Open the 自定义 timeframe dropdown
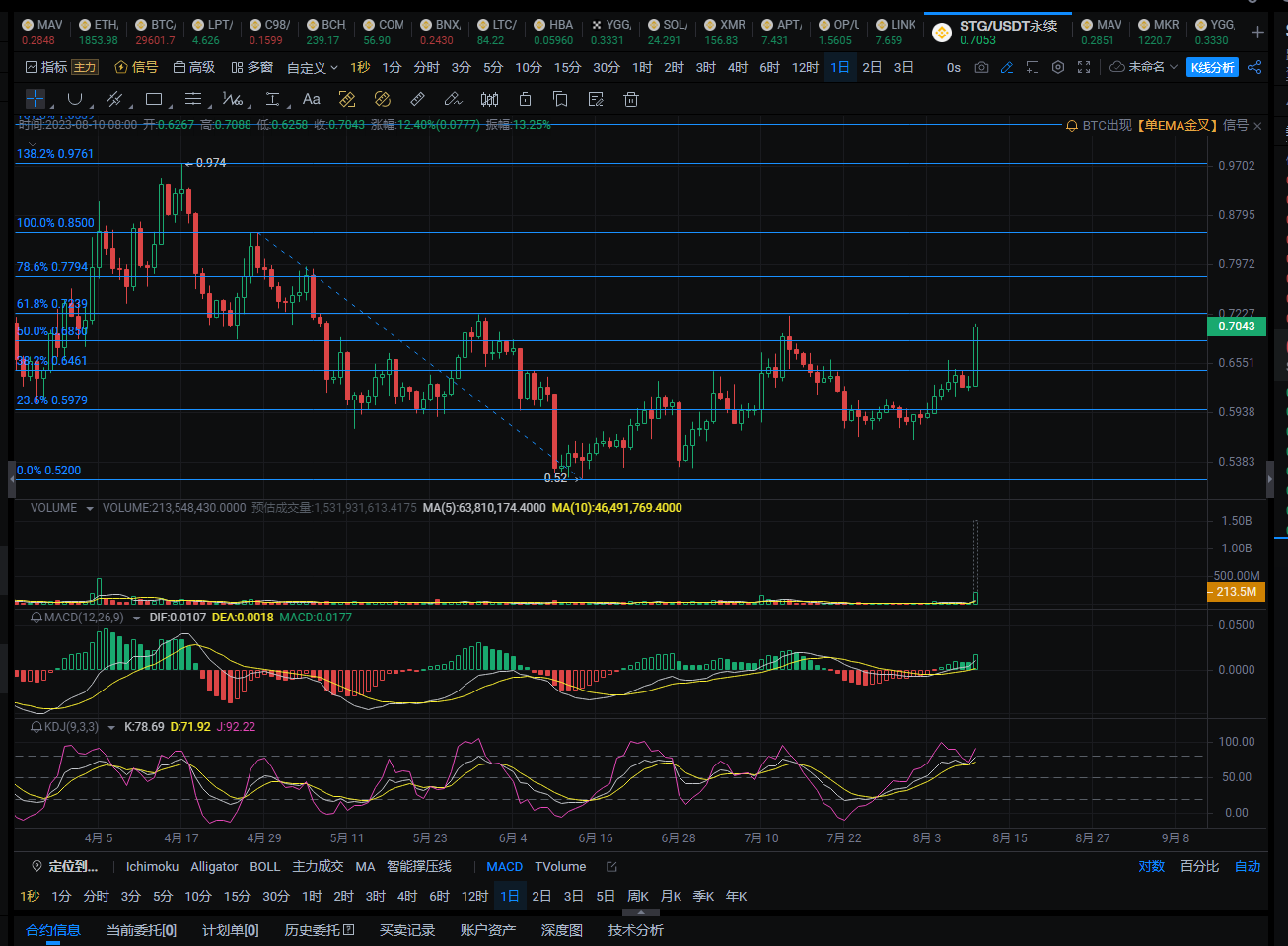This screenshot has width=1288, height=946. click(x=312, y=67)
